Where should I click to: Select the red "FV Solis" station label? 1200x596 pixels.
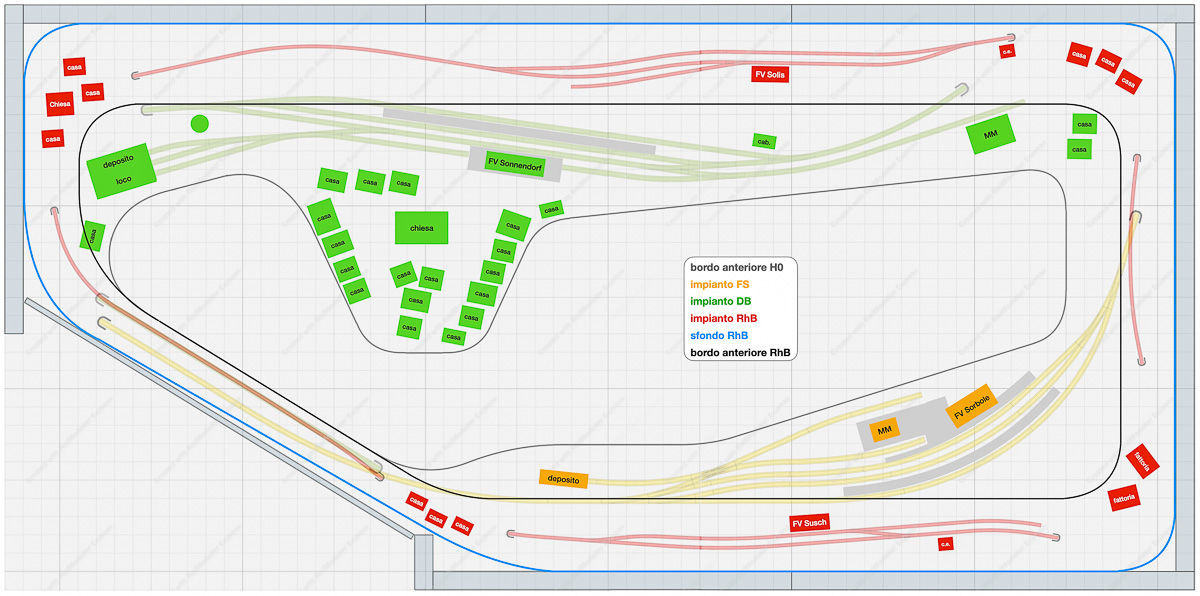[x=770, y=74]
